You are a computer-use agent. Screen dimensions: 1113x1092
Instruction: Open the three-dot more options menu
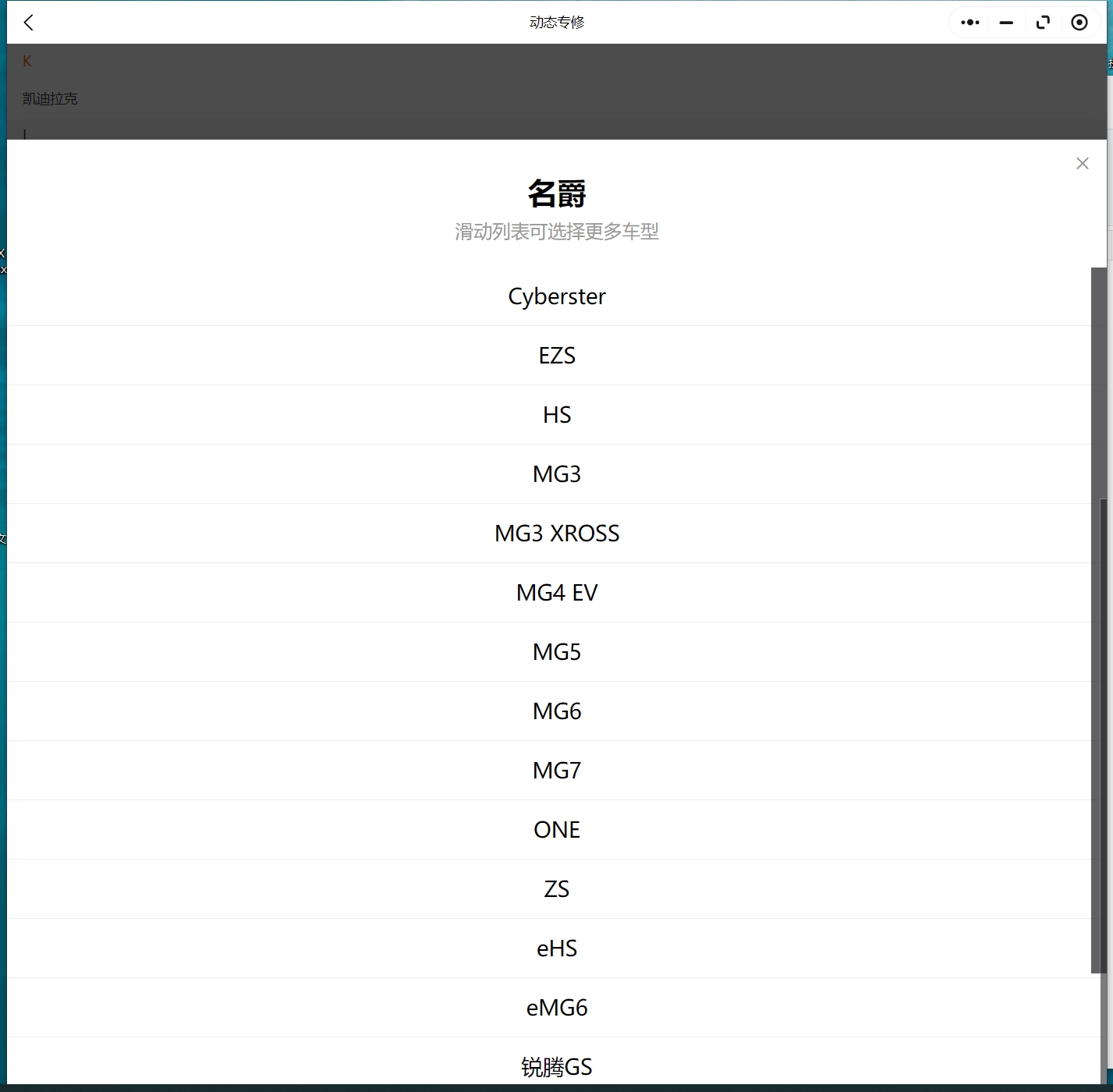[969, 23]
